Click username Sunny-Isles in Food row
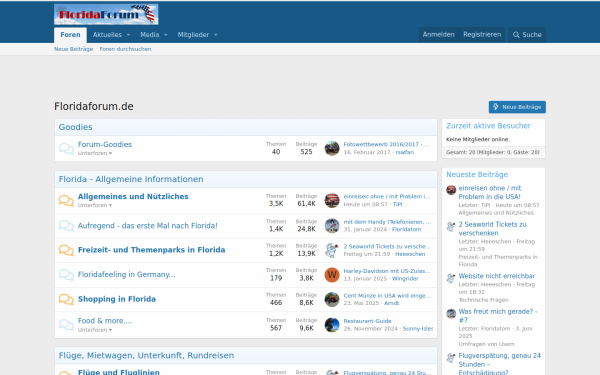Screen dimensions: 600x375 coord(418,329)
